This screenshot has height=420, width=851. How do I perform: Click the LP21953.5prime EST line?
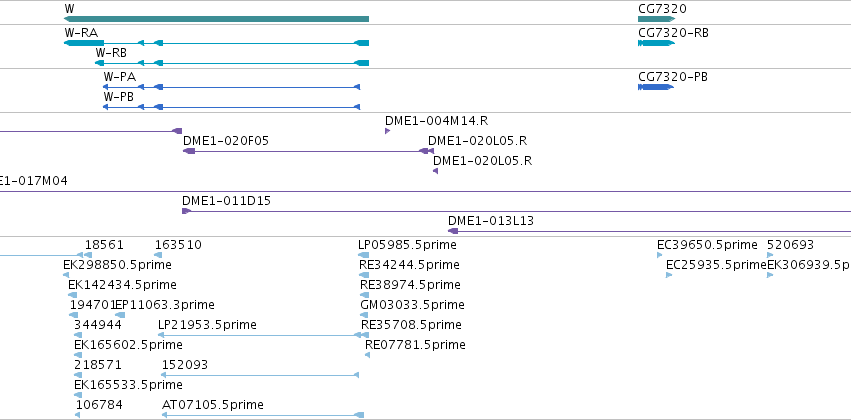click(x=263, y=335)
